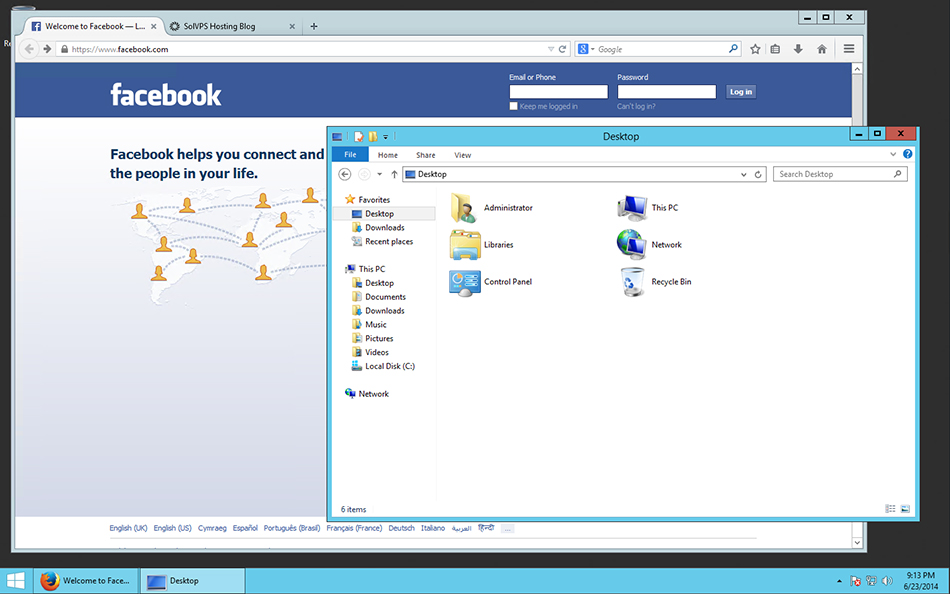This screenshot has height=594, width=950.
Task: Open the Firefox hamburger menu
Action: pyautogui.click(x=849, y=49)
